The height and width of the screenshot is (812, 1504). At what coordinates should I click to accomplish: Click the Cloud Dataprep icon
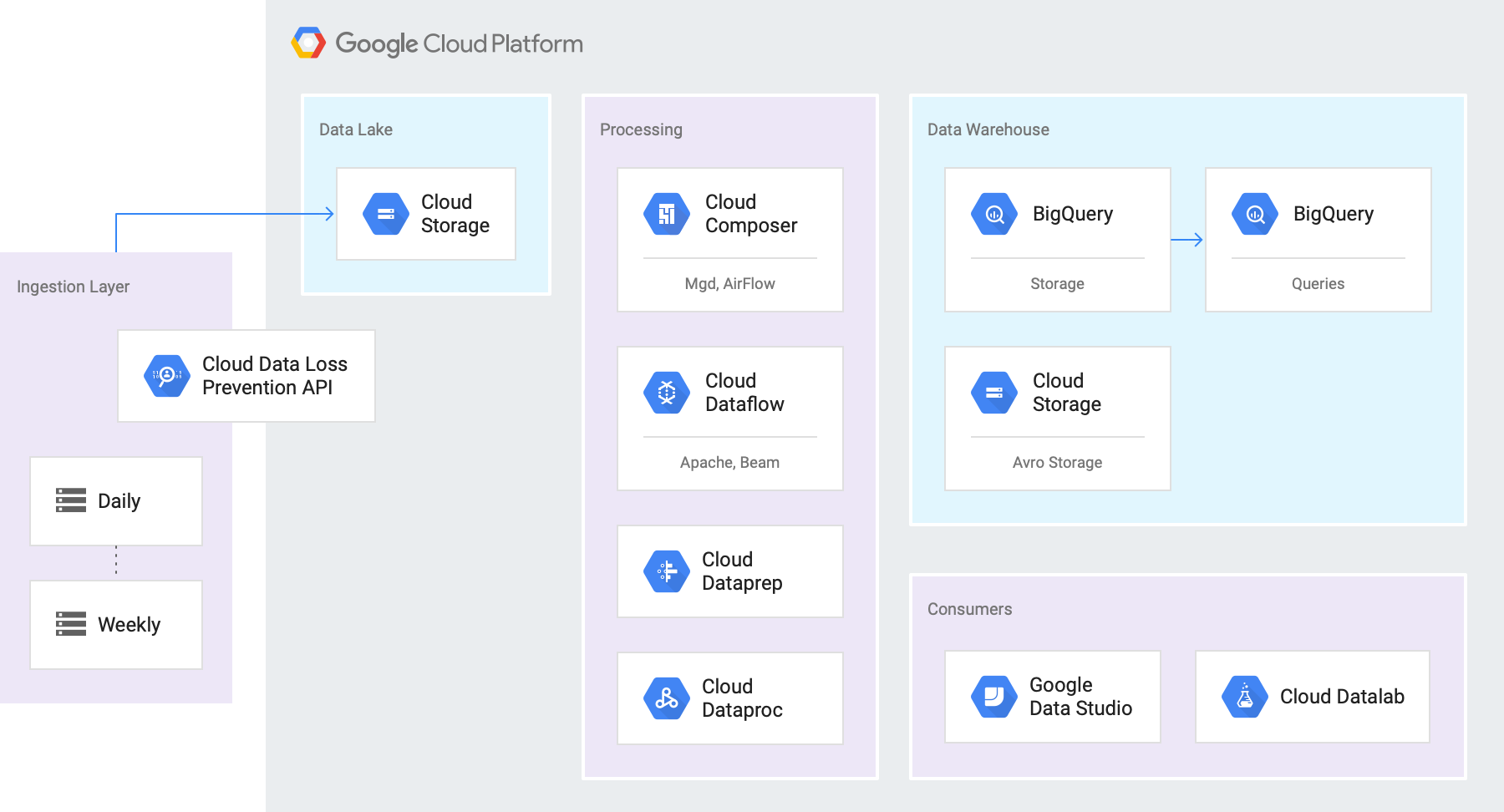pyautogui.click(x=666, y=571)
